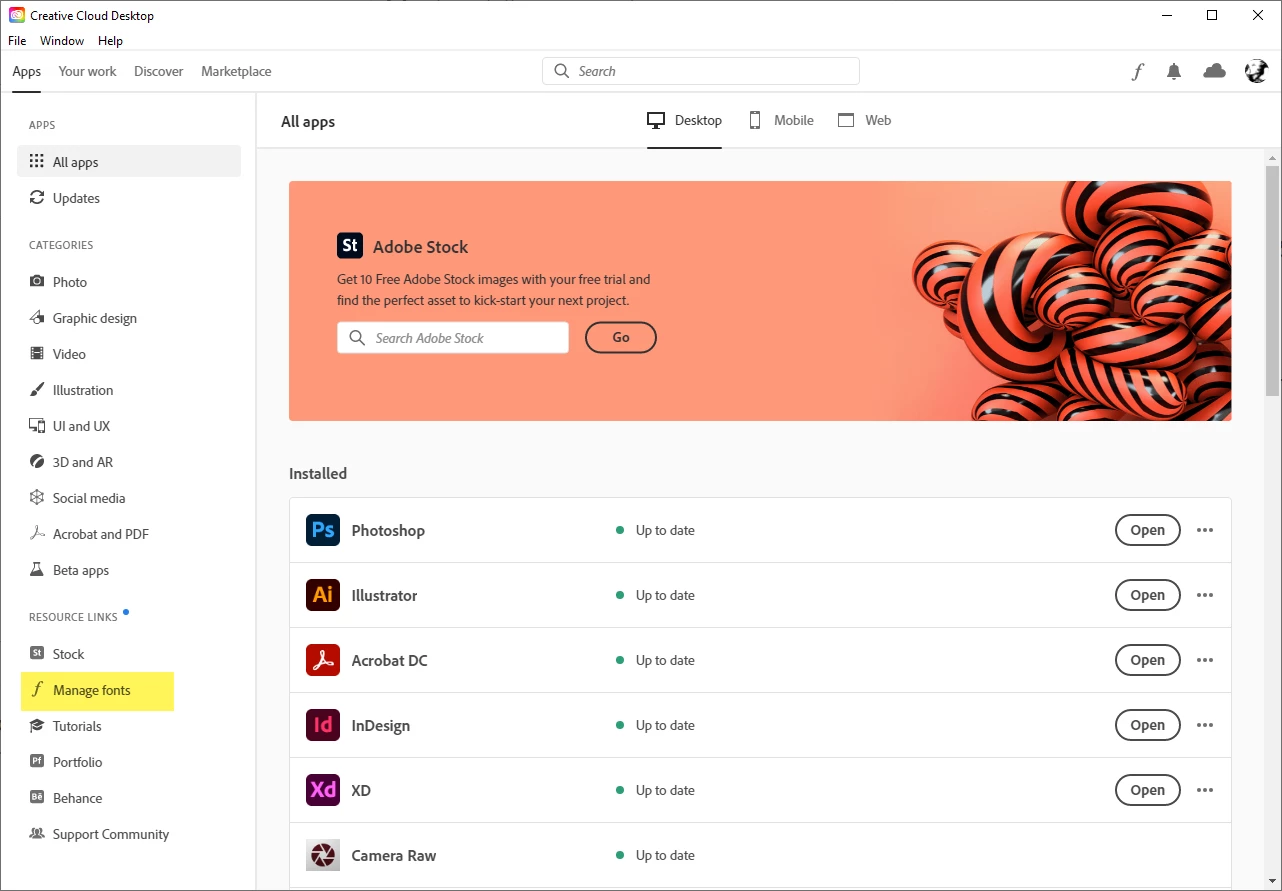Click Open button for Illustrator
The height and width of the screenshot is (891, 1282).
1147,595
